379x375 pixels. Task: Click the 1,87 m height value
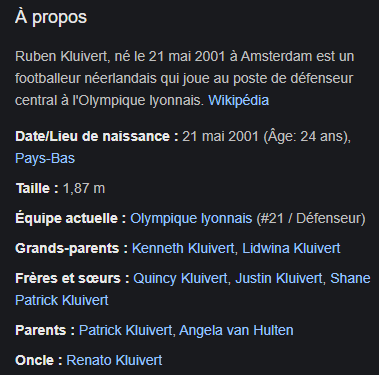point(84,188)
